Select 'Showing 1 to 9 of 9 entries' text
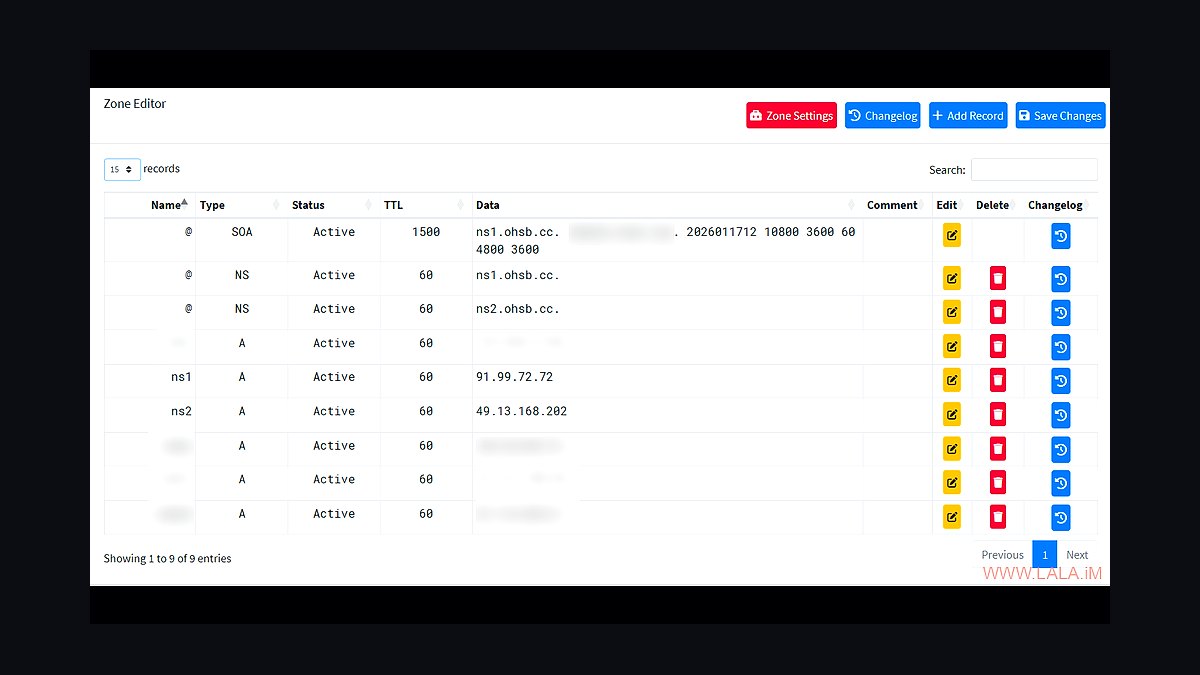The height and width of the screenshot is (675, 1200). pyautogui.click(x=167, y=559)
